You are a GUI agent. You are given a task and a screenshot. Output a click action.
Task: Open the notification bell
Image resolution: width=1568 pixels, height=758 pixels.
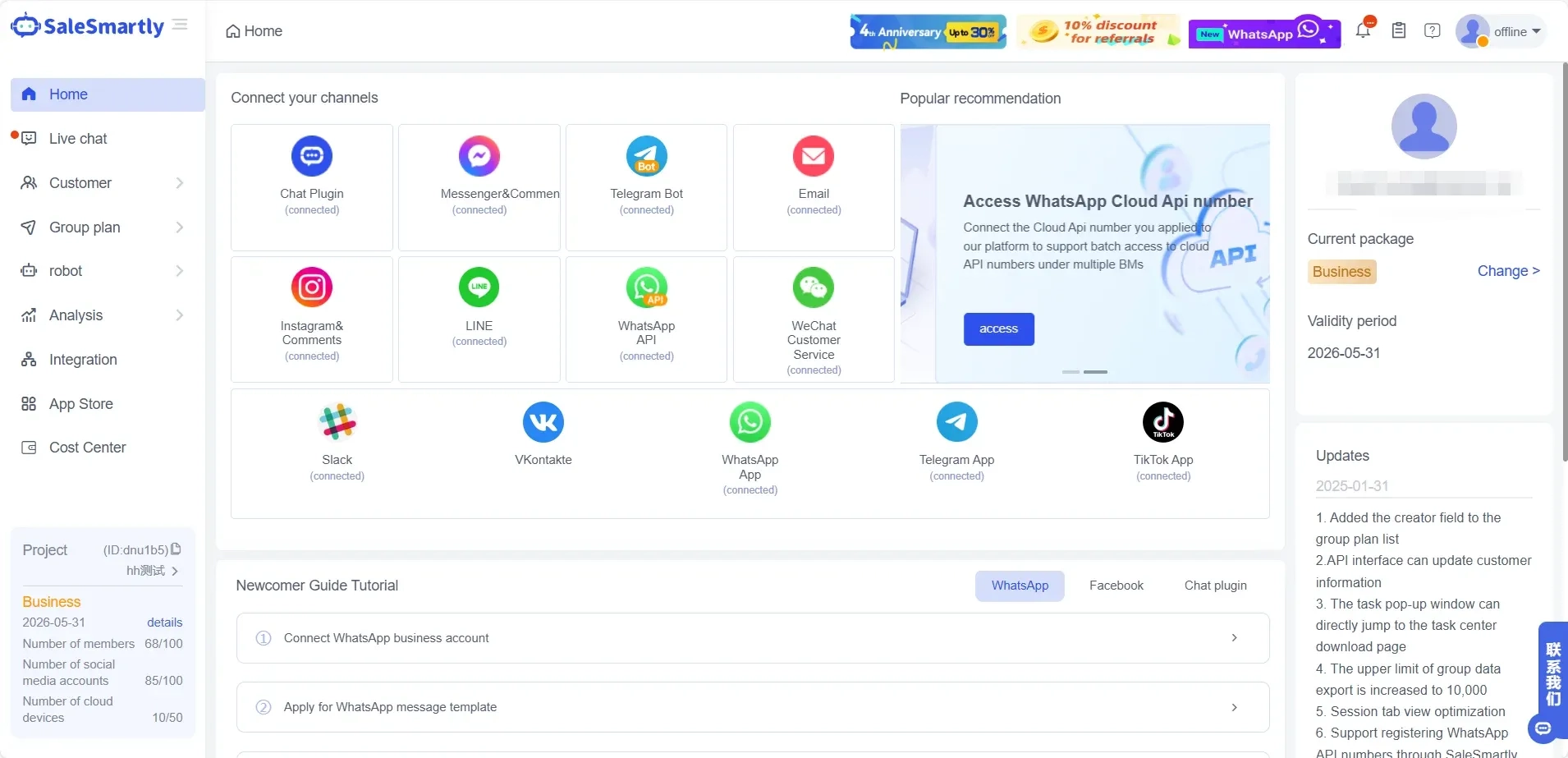point(1363,31)
